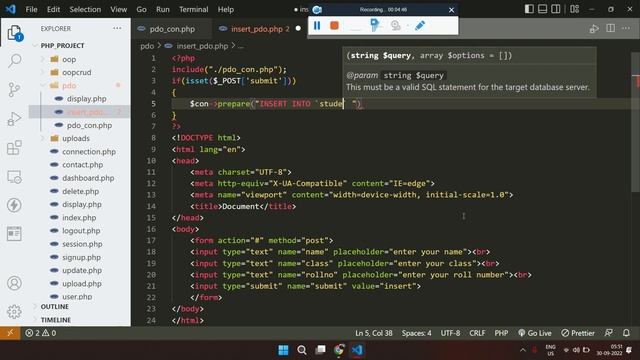This screenshot has width=640, height=360.
Task: Change Spaces: 4 indentation setting
Action: 416,333
